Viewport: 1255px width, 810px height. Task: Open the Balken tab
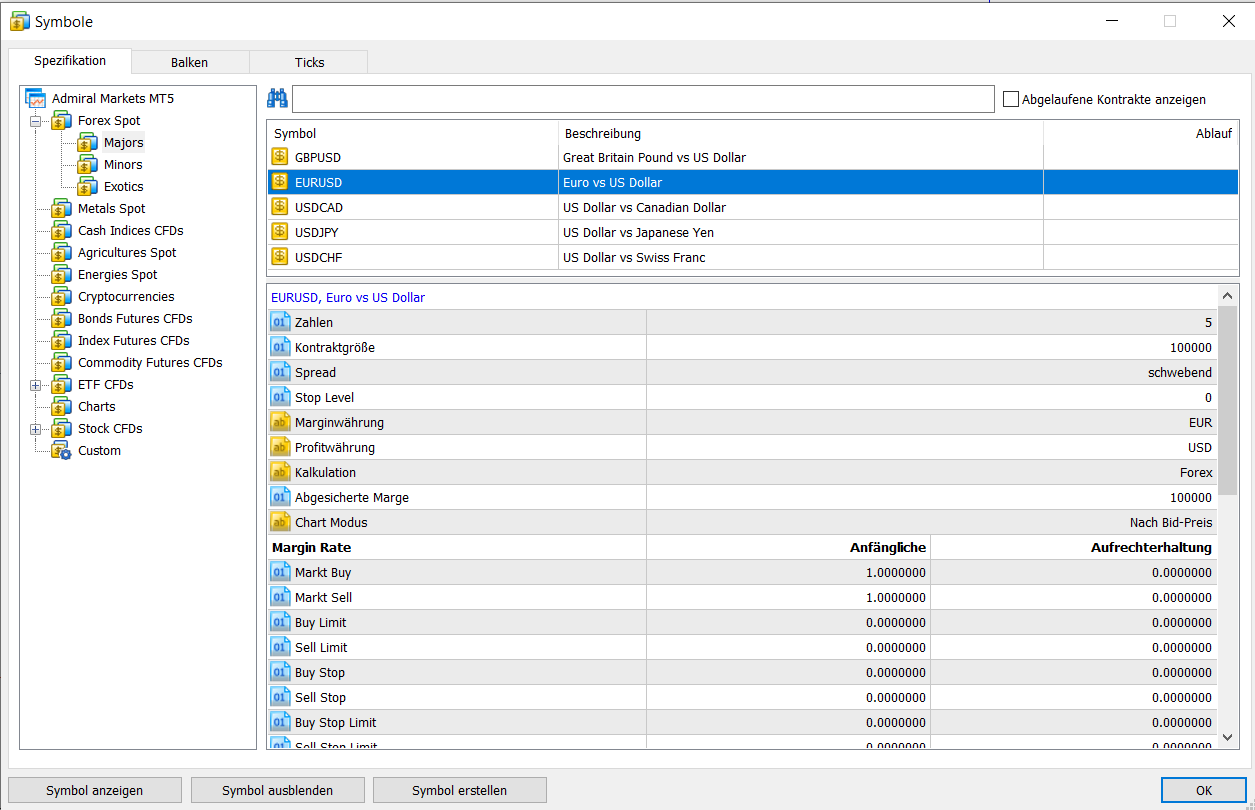point(190,62)
